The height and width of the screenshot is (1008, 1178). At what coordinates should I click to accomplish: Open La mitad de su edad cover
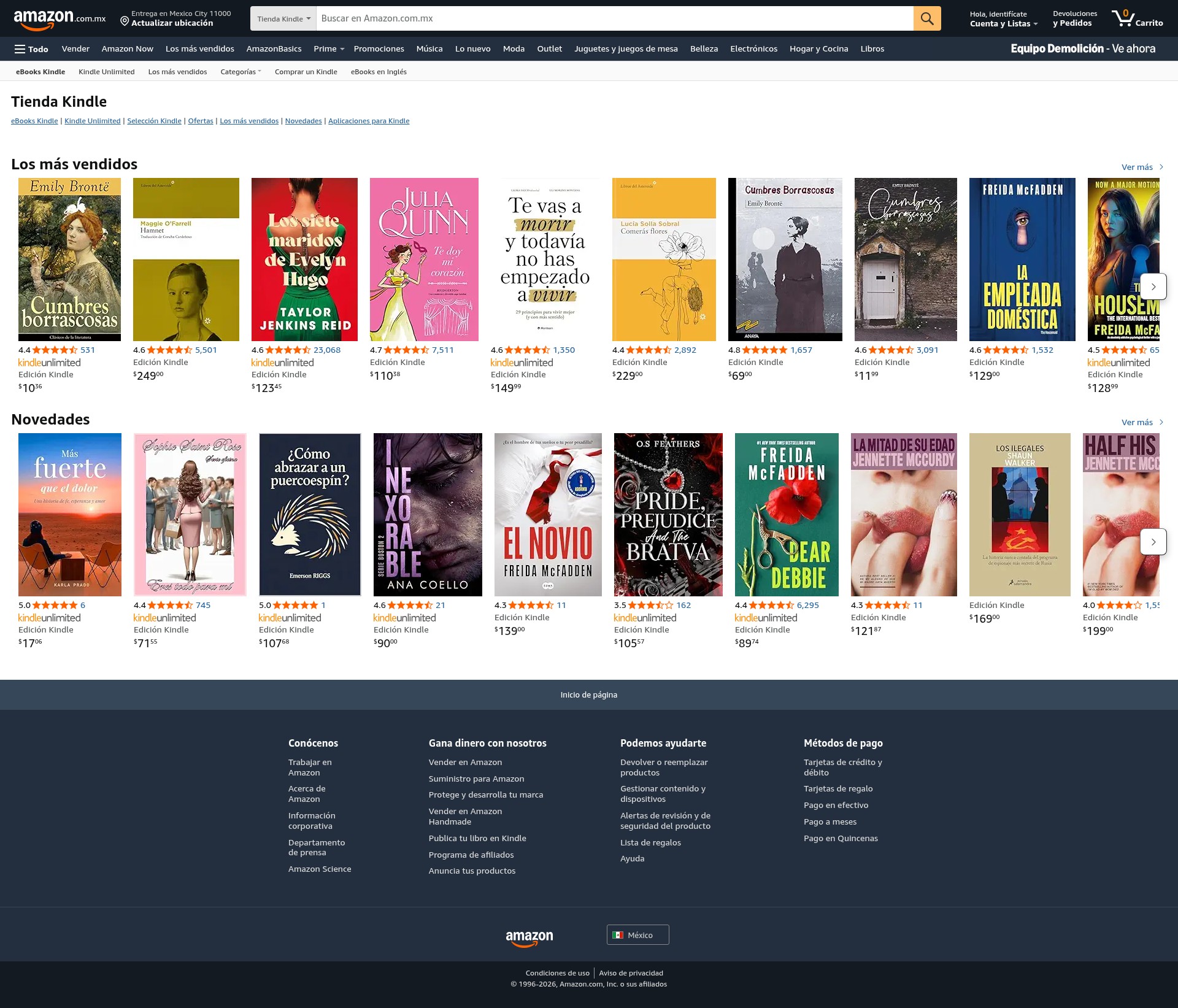904,515
